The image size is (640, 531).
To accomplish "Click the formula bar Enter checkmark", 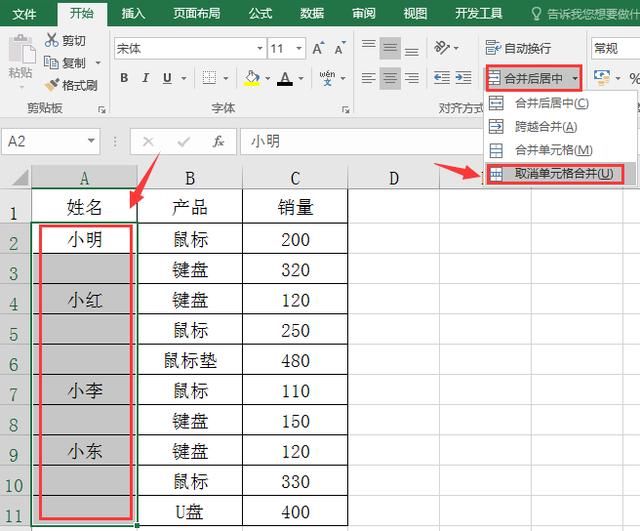I will pos(183,142).
